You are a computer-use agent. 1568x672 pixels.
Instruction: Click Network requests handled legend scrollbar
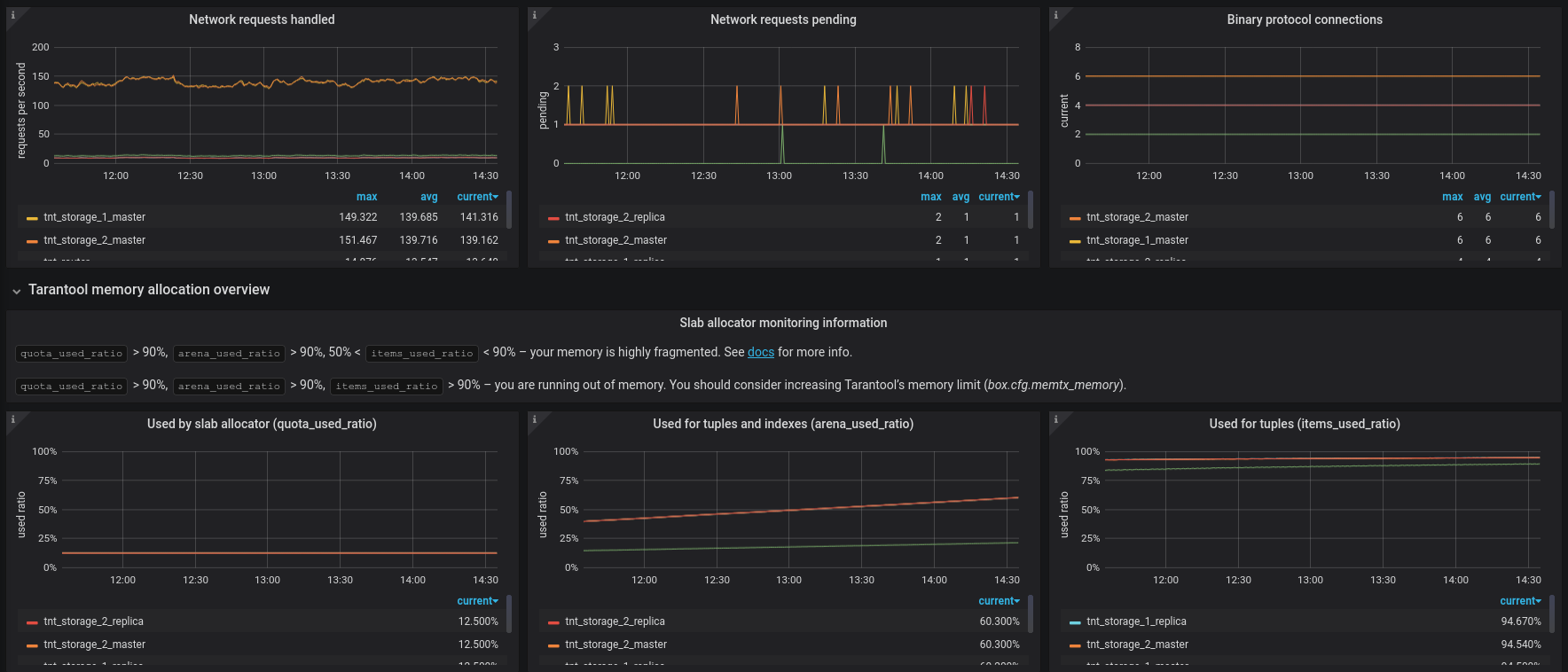point(509,209)
